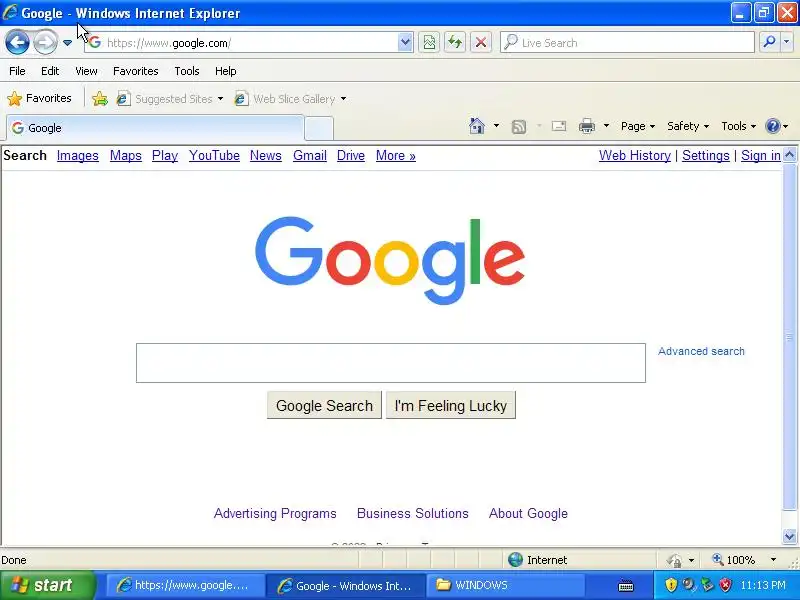This screenshot has height=600, width=800.
Task: Expand the Home button dropdown arrow
Action: coord(496,126)
